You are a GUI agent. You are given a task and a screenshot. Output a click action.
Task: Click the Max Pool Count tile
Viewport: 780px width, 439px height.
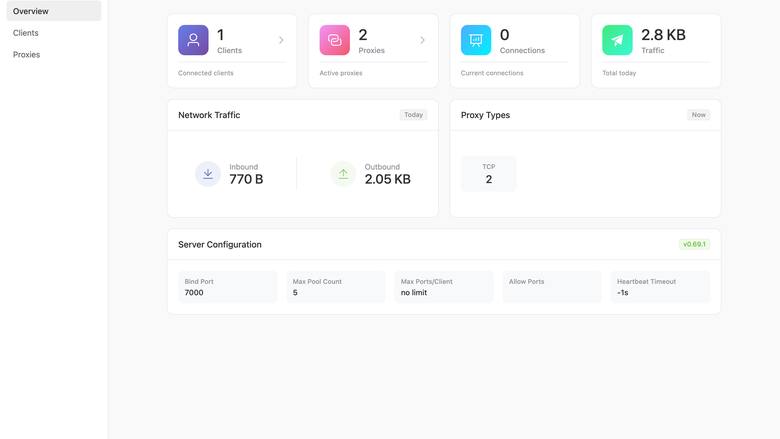(x=336, y=287)
